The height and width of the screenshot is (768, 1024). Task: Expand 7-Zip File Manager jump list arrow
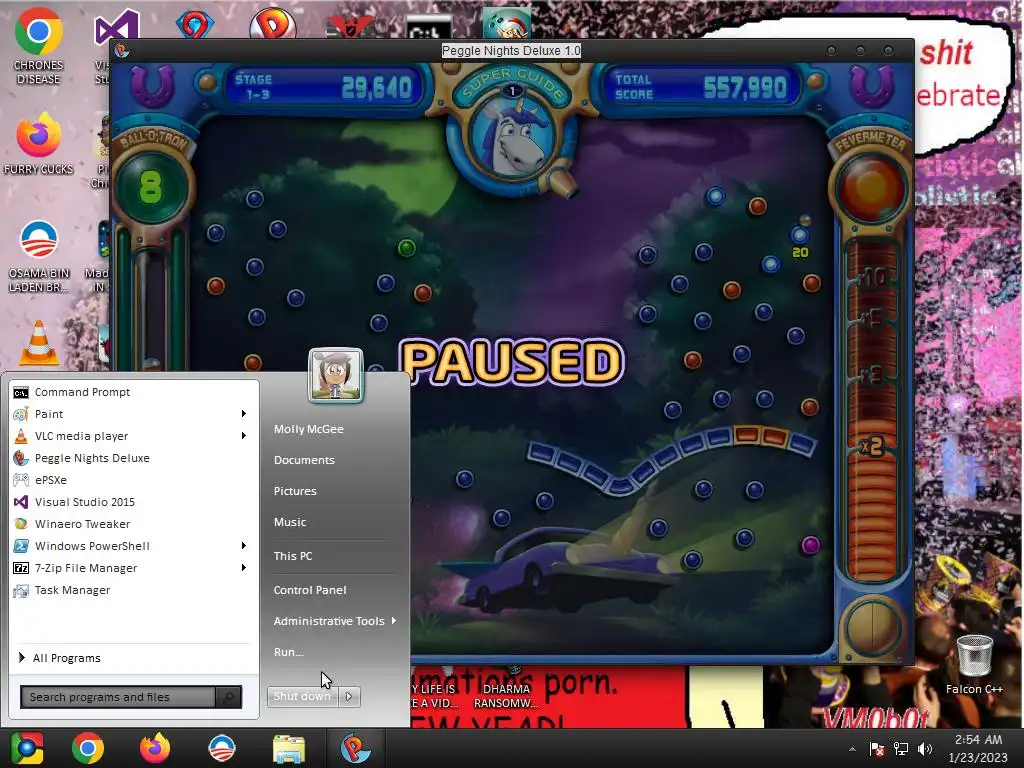tap(244, 568)
